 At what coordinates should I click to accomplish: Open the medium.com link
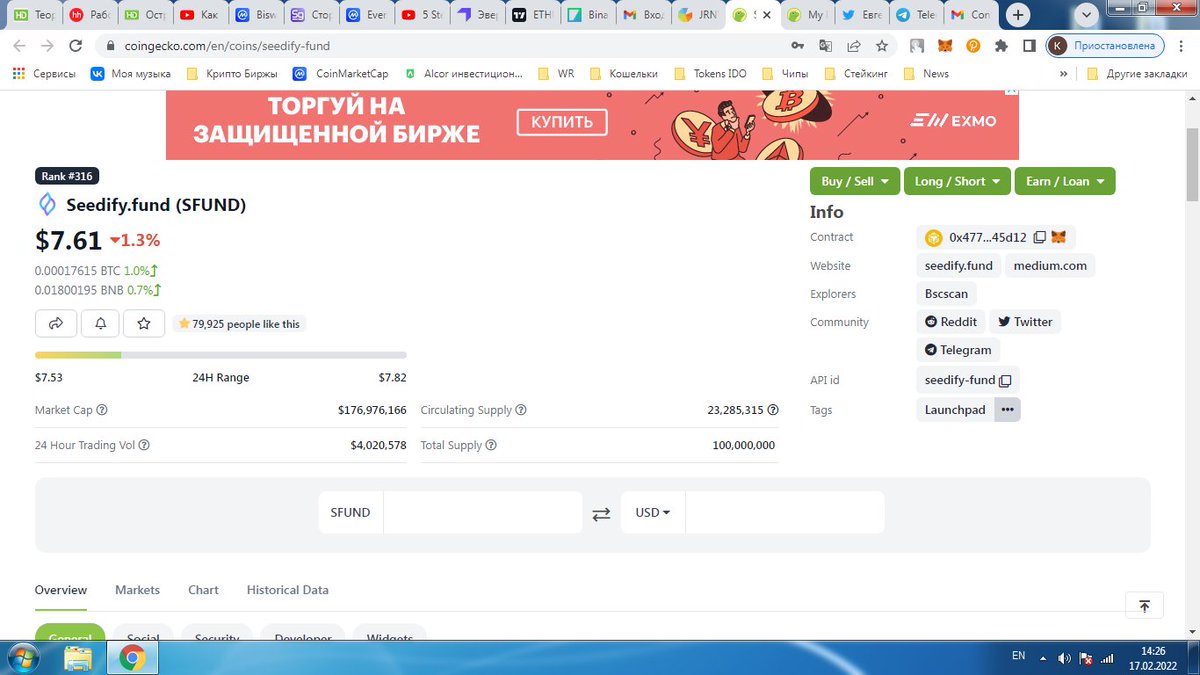pyautogui.click(x=1050, y=266)
